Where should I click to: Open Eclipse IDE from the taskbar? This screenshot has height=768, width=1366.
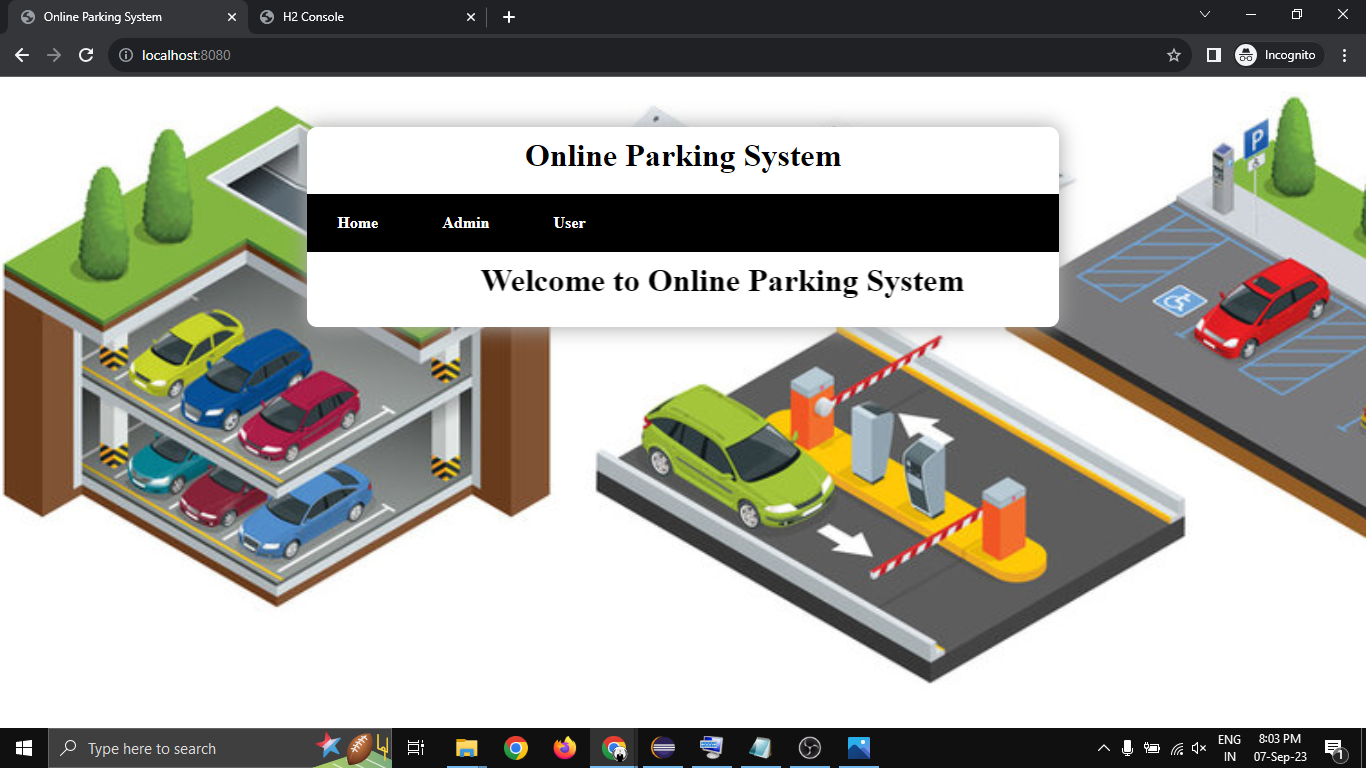[663, 748]
